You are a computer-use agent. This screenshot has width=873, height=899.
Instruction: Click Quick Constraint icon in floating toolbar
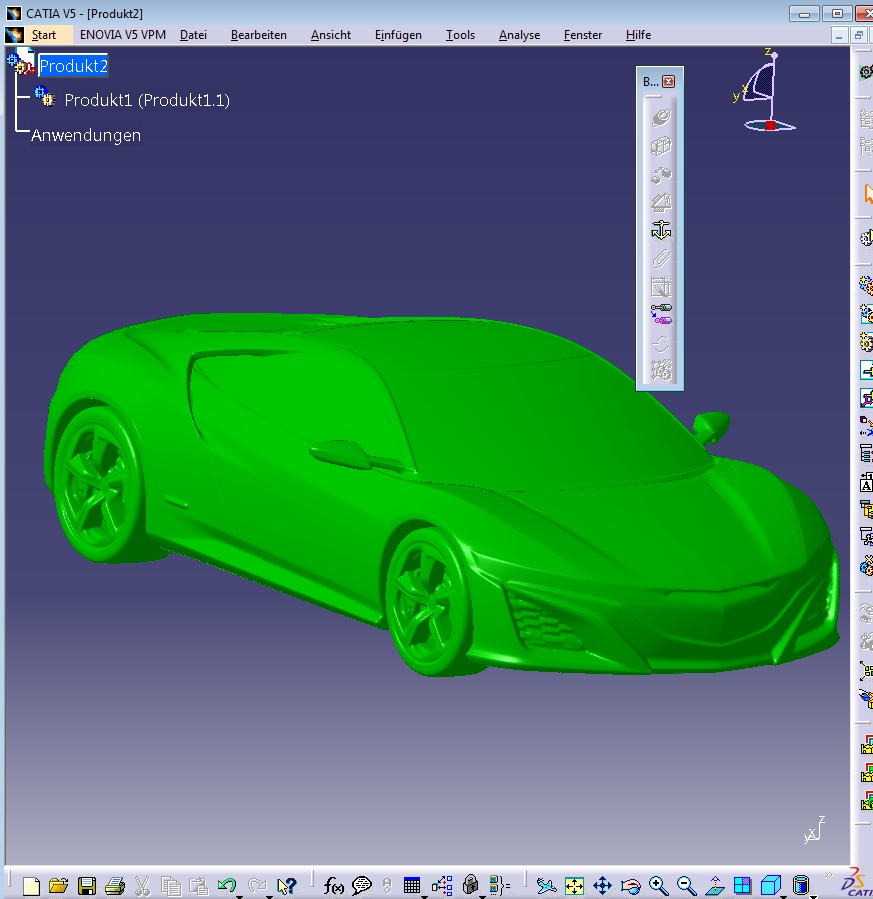coord(661,287)
